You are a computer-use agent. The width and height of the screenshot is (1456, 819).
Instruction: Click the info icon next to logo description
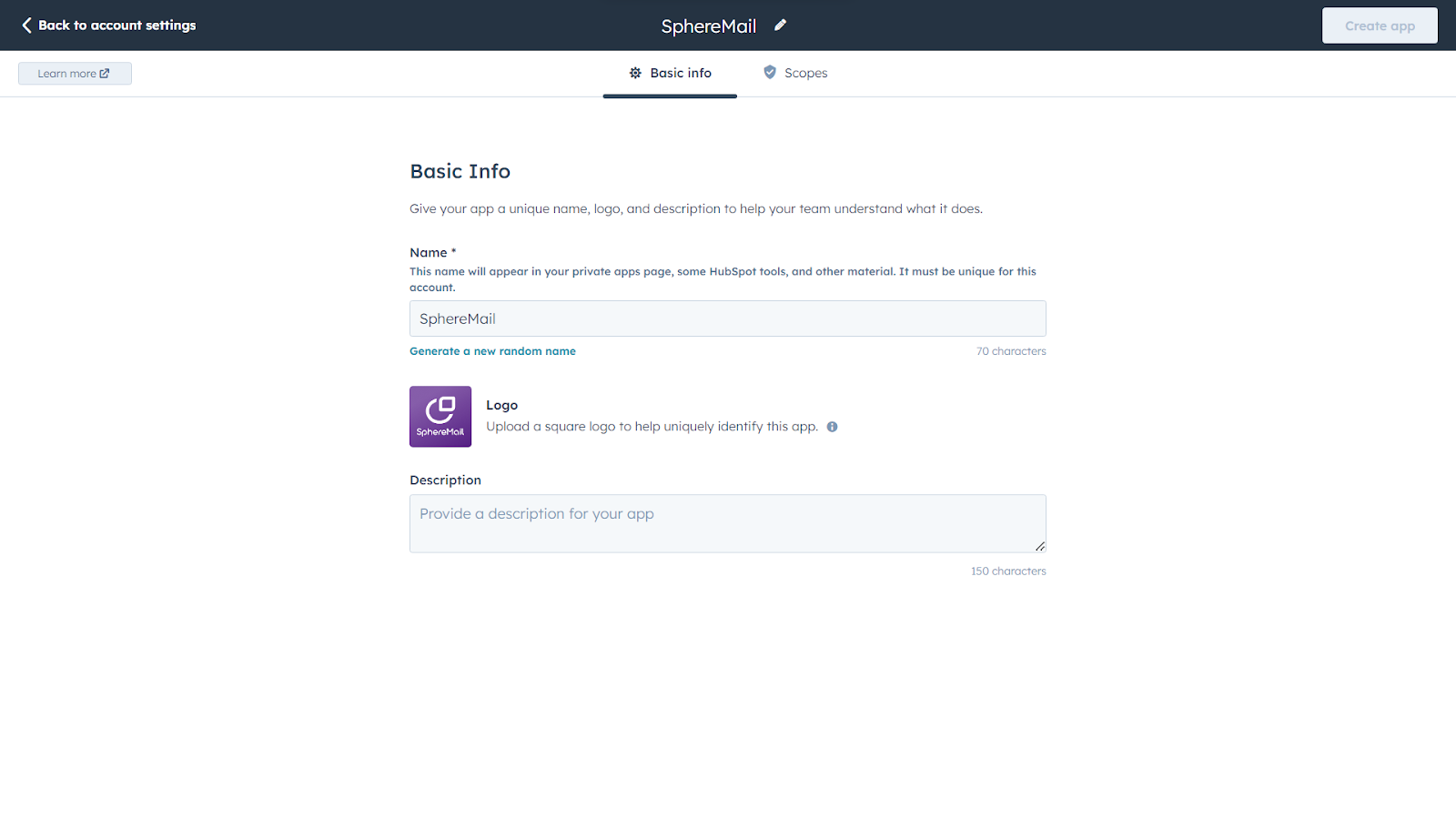[x=832, y=427]
